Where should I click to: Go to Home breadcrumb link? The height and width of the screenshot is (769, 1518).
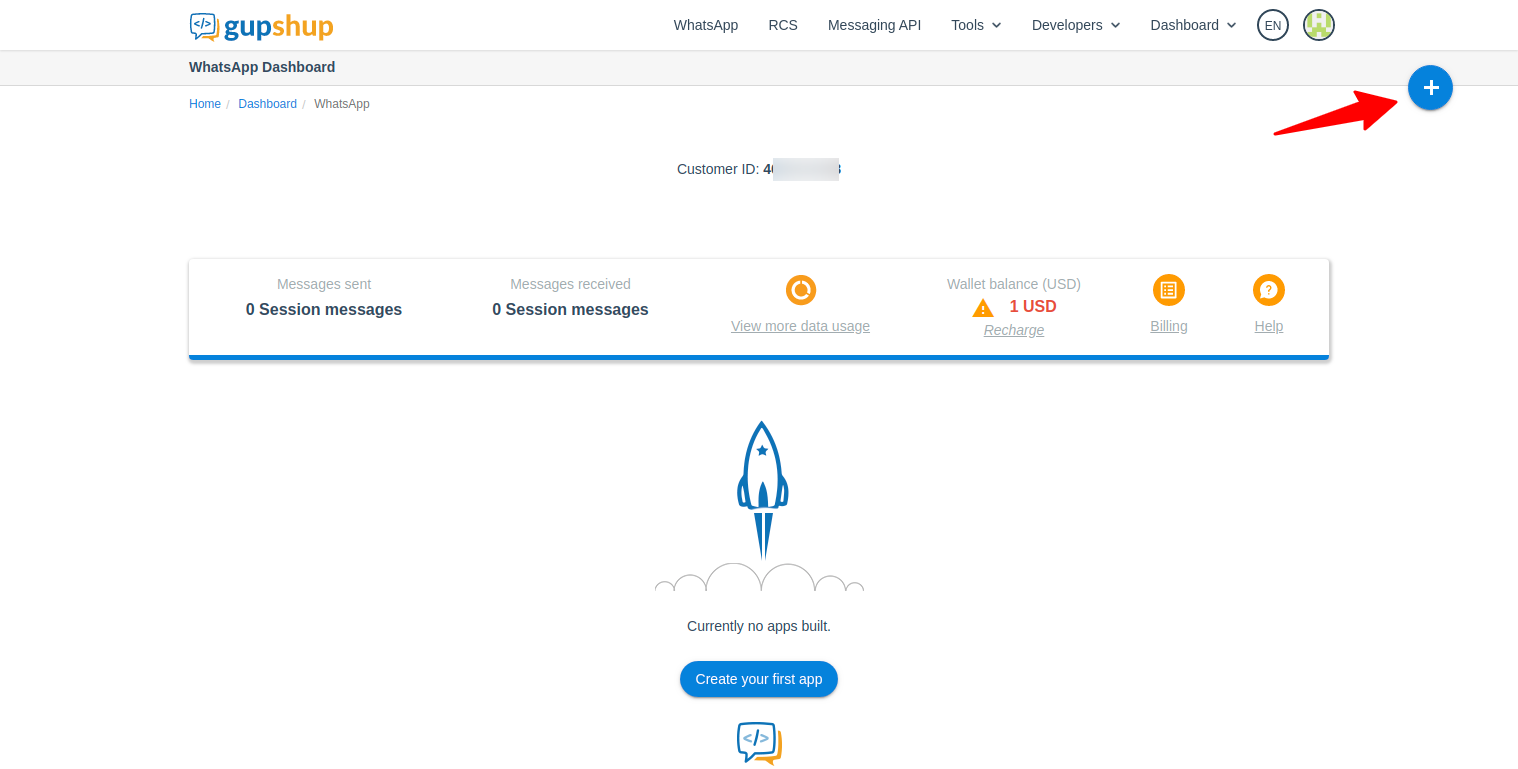pyautogui.click(x=205, y=104)
